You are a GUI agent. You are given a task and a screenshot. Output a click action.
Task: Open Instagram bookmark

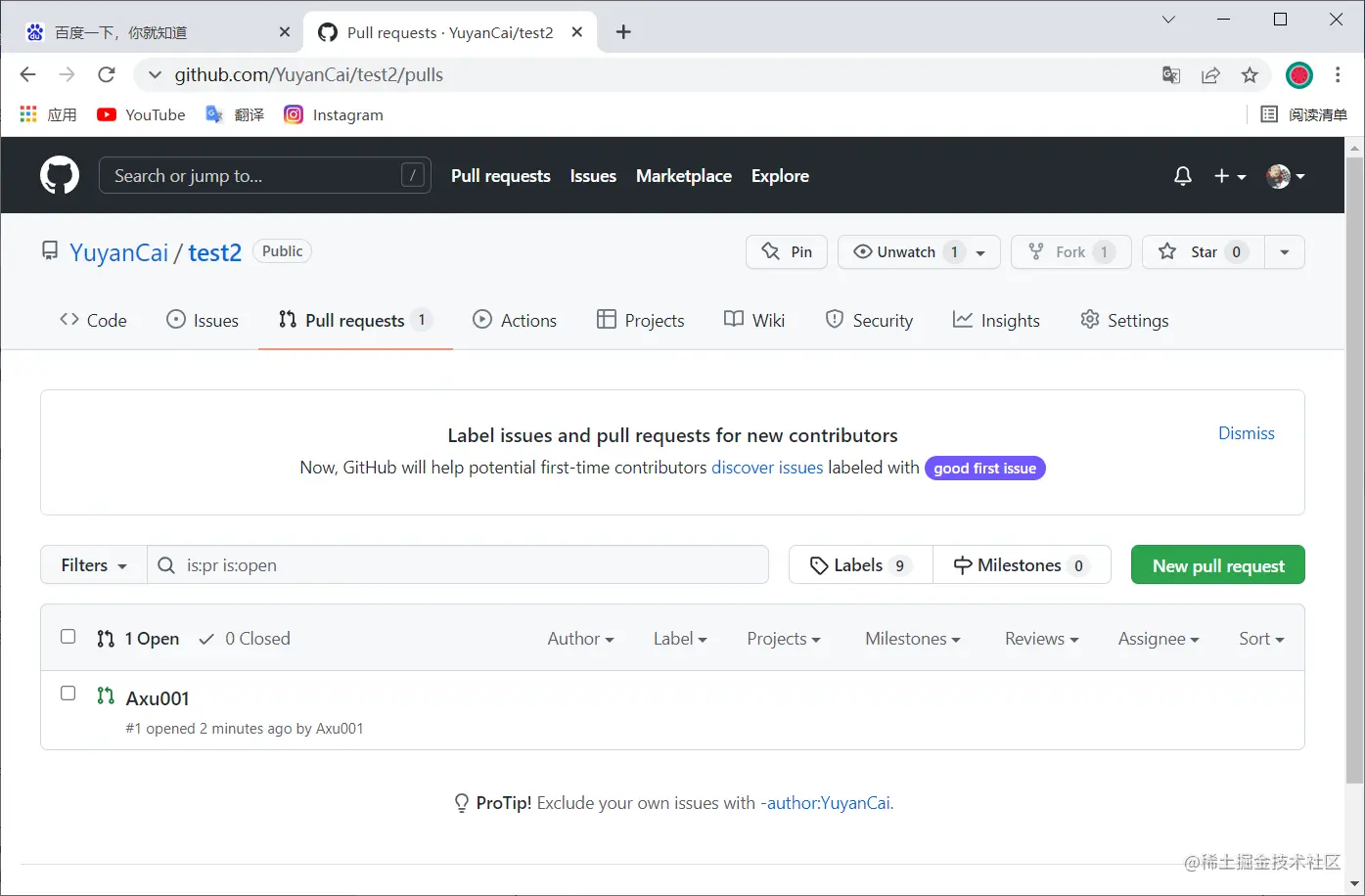pyautogui.click(x=334, y=114)
